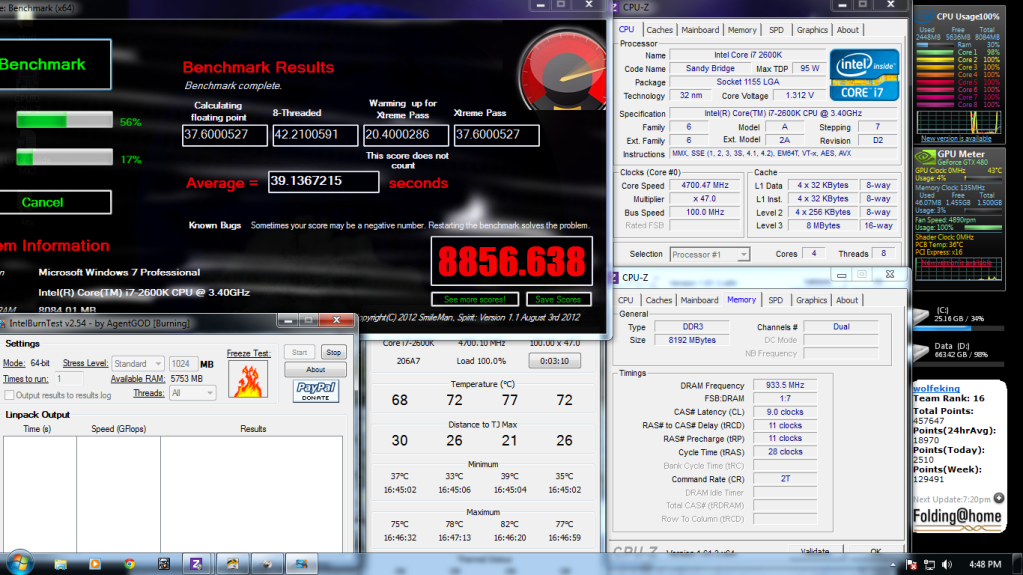This screenshot has height=575, width=1023.
Task: Click the Intel logo in CPU Usage gadget
Action: (924, 16)
